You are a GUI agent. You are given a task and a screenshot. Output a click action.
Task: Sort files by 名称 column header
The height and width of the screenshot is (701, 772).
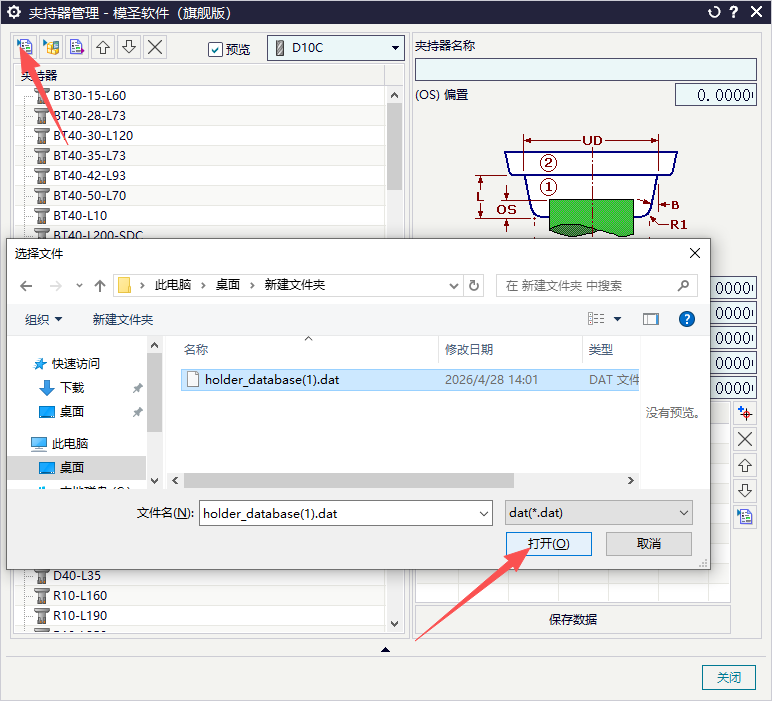pos(195,350)
